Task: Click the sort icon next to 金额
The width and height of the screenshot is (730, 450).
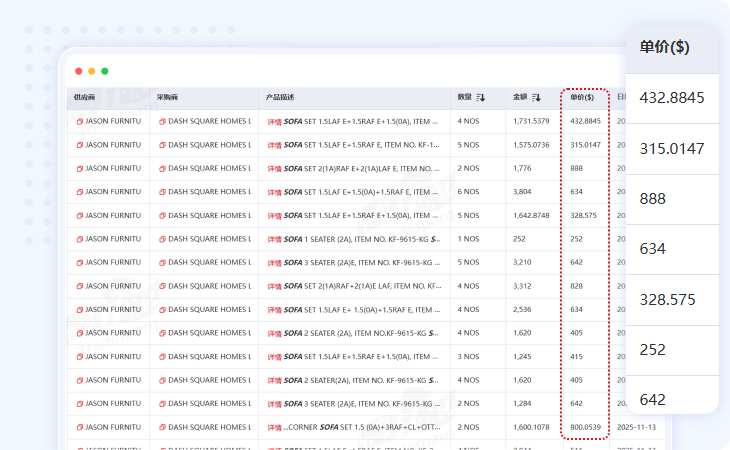Action: coord(537,98)
